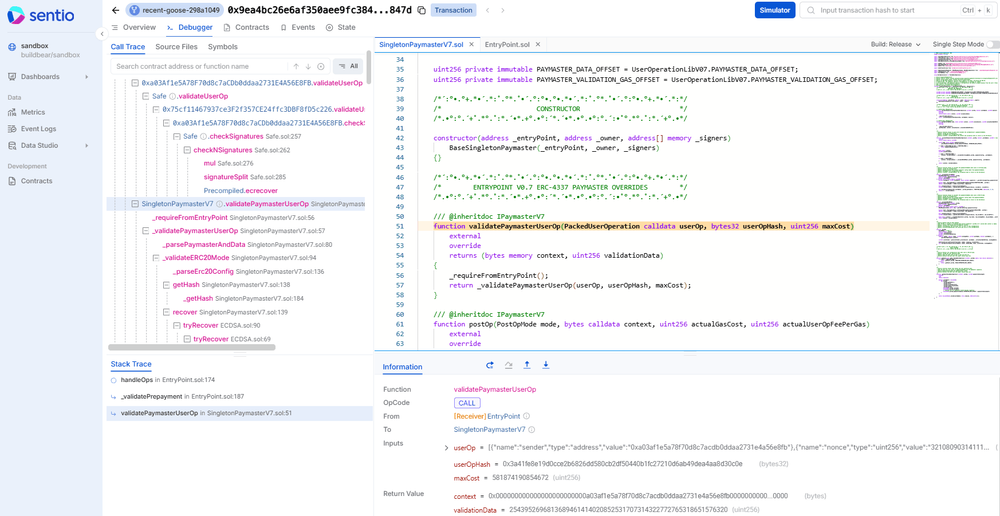Click the call trace horizontal scrollbar
The image size is (1000, 516).
pos(192,348)
